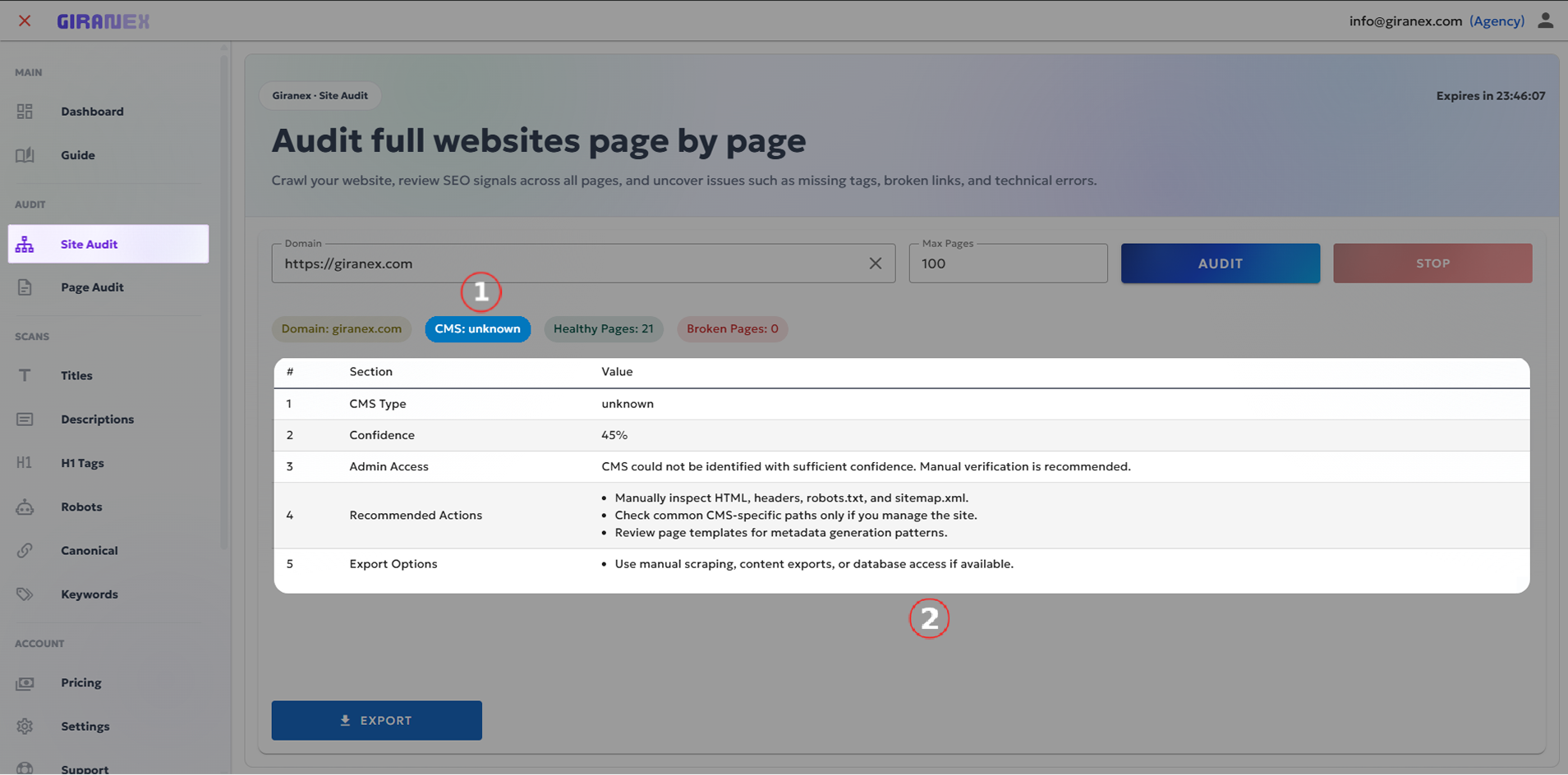Select the 'Healthy Pages: 21' chip
Screen dimensions: 1568x775
click(604, 329)
